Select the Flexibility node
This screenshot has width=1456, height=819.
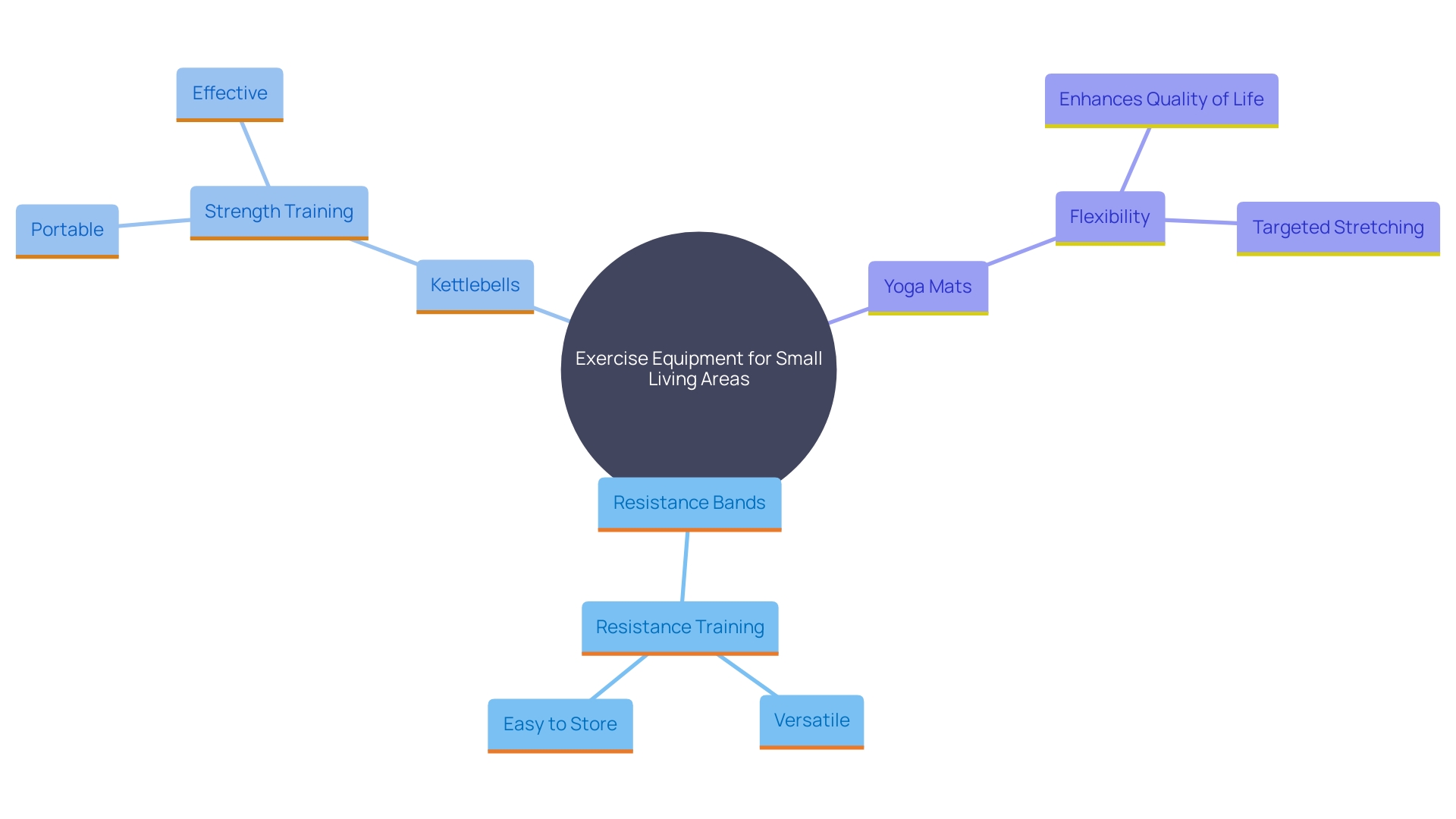pyautogui.click(x=1108, y=216)
